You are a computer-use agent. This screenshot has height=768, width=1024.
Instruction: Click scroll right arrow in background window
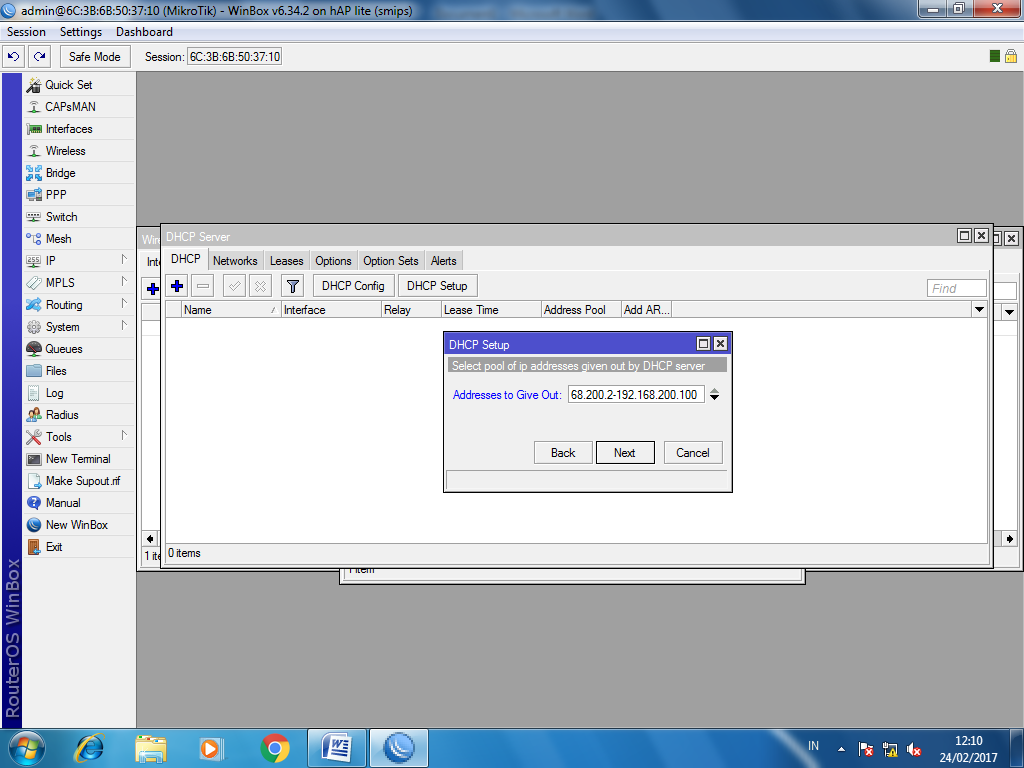(x=1010, y=539)
